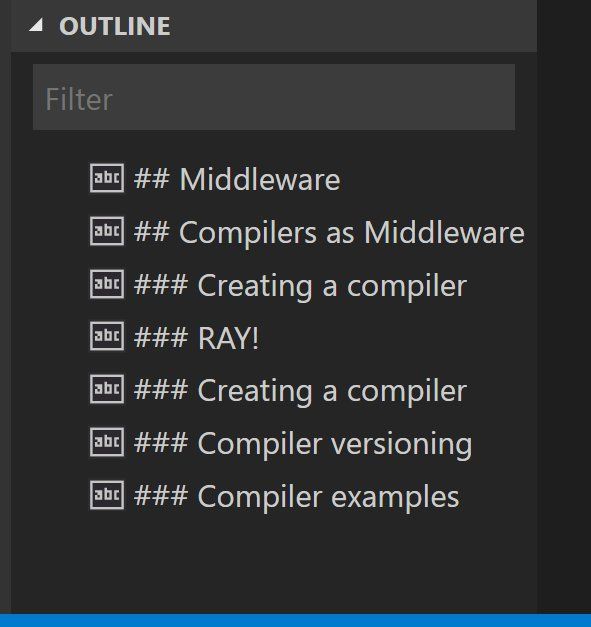Focus the Filter input box
This screenshot has width=591, height=627.
pos(274,97)
